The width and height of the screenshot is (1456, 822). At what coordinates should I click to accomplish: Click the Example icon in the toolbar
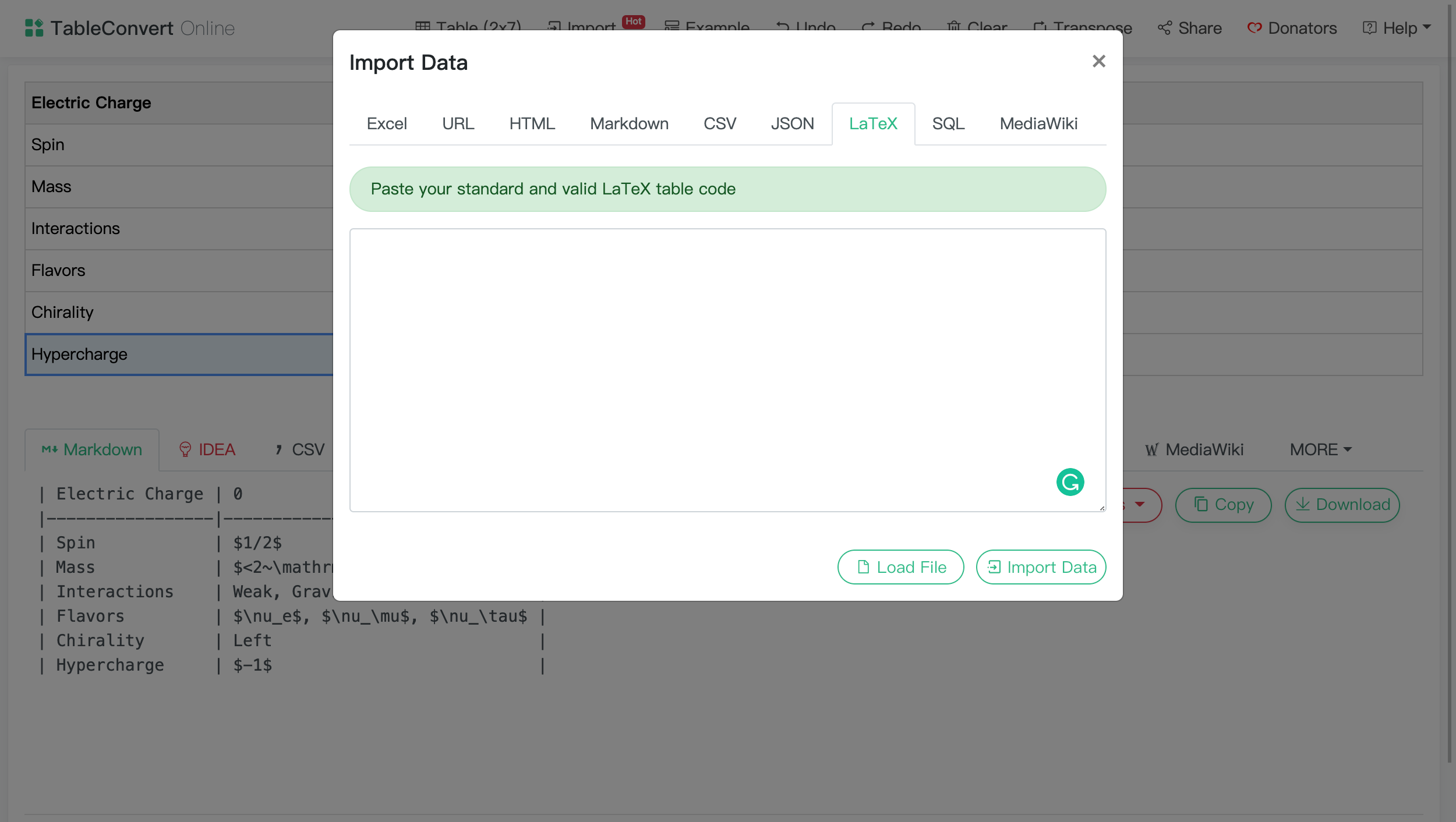click(673, 26)
